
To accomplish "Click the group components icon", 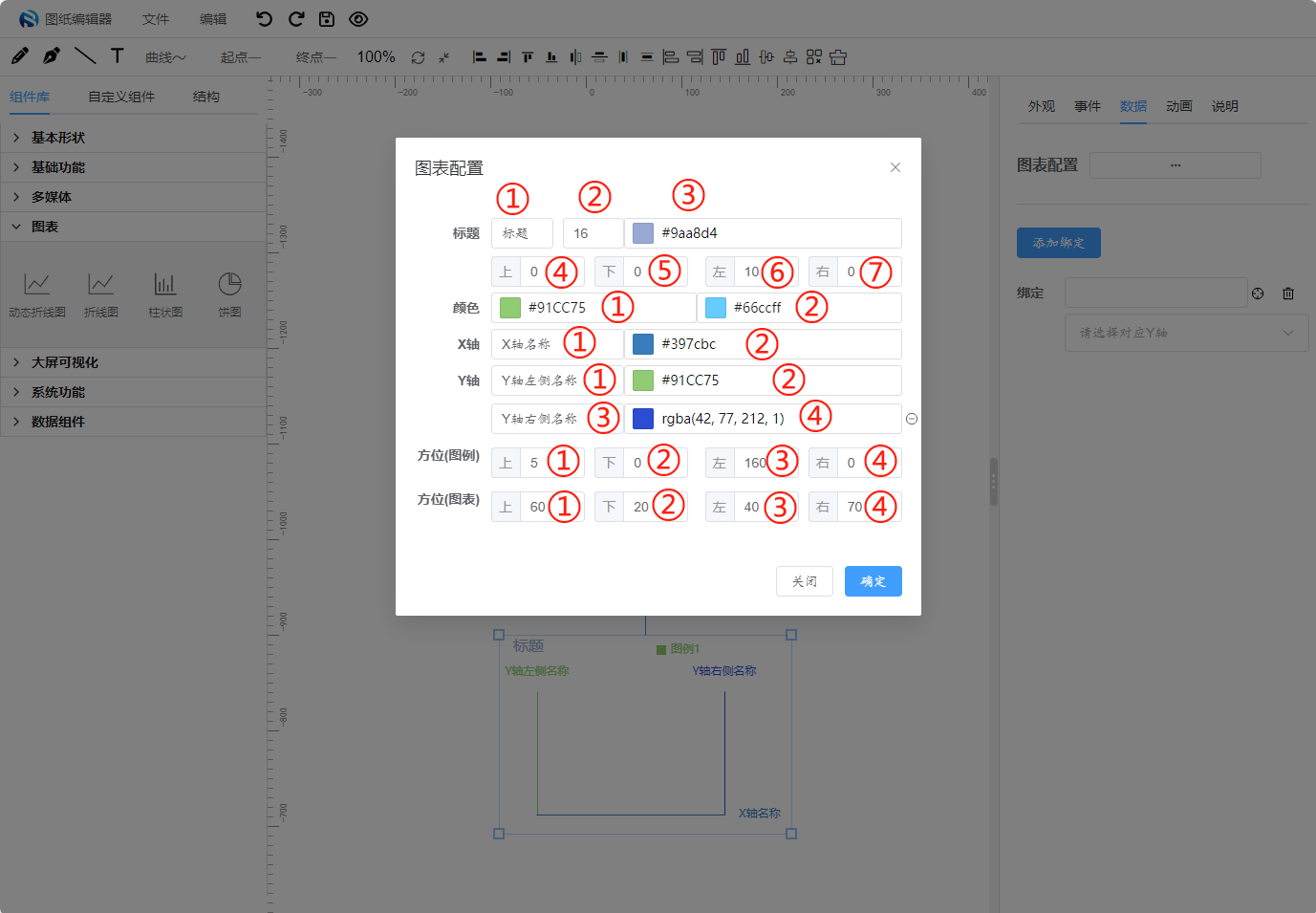I will coord(814,57).
